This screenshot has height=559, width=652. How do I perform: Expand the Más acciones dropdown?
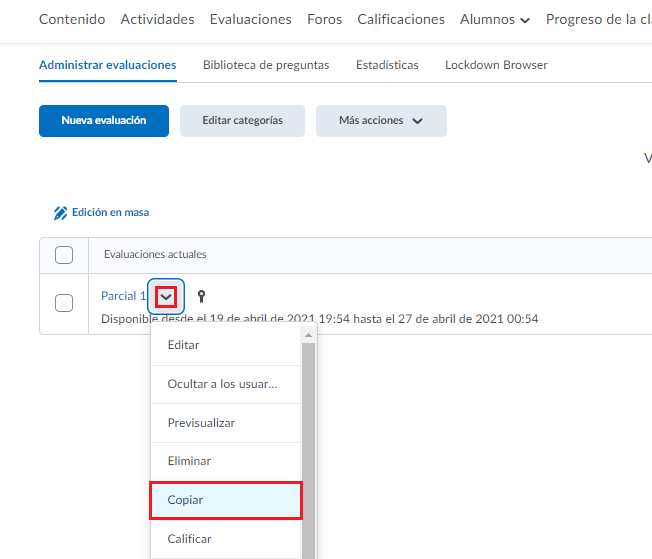381,121
